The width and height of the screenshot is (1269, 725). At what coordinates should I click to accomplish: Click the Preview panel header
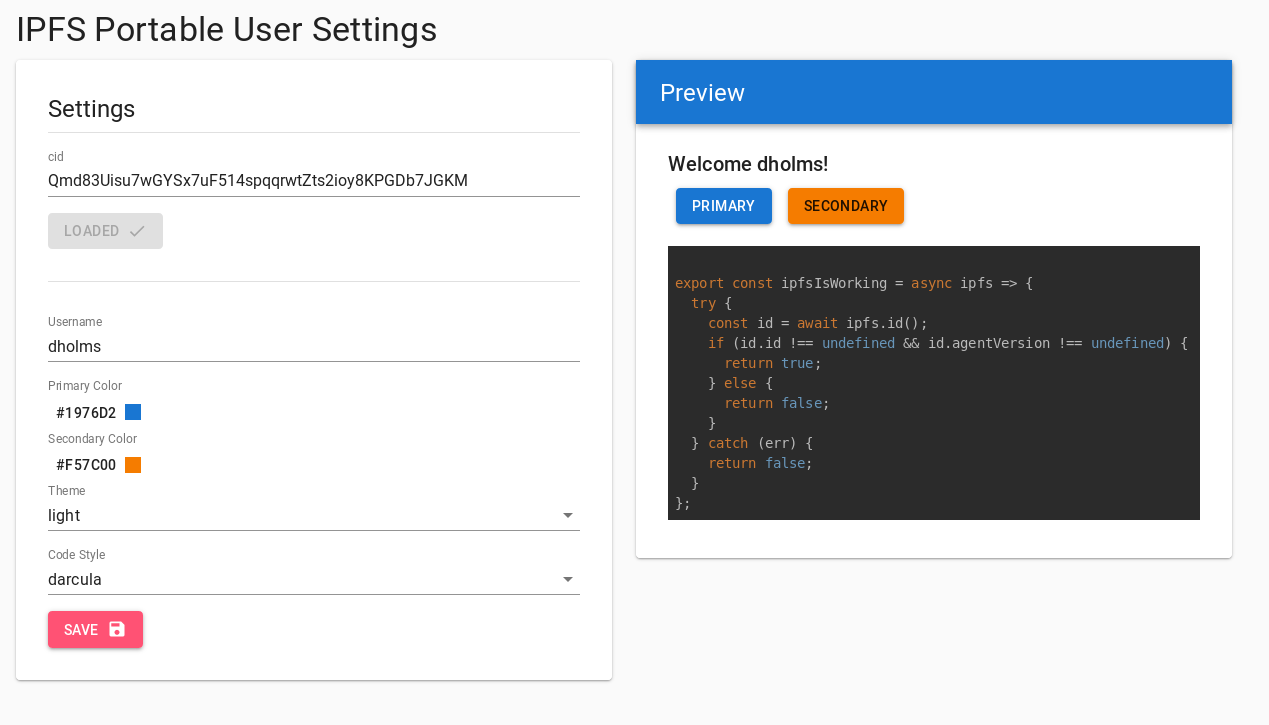pyautogui.click(x=934, y=92)
